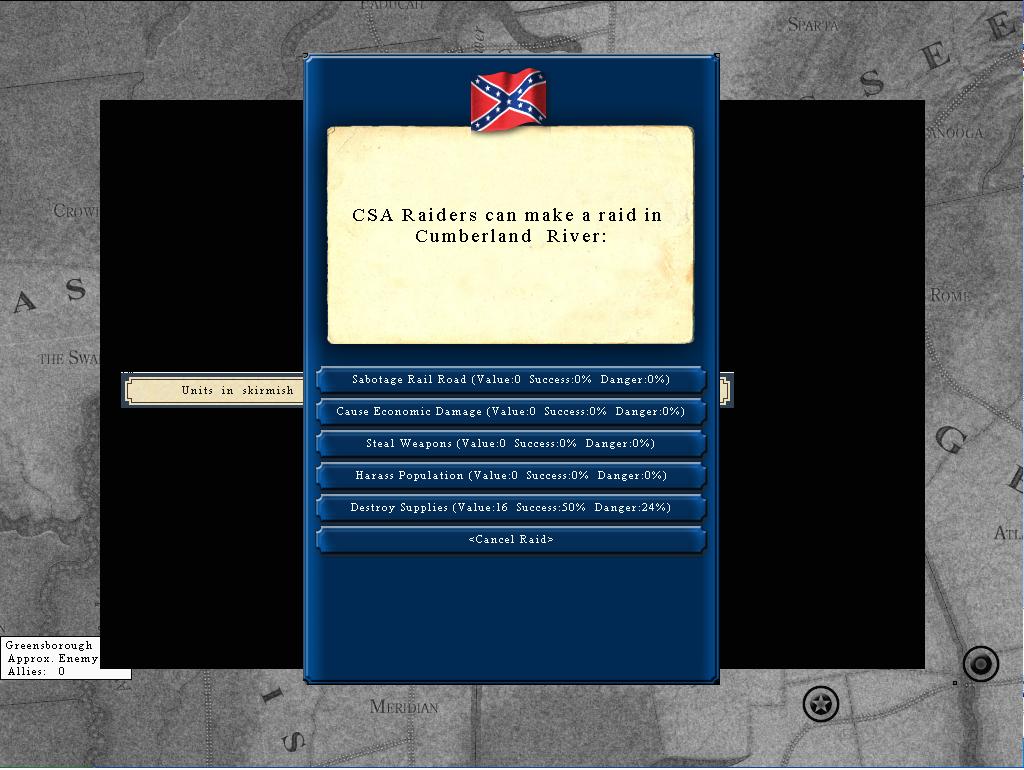Viewport: 1024px width, 770px height.
Task: Choose Sabotage Rail Road raid option
Action: (511, 379)
